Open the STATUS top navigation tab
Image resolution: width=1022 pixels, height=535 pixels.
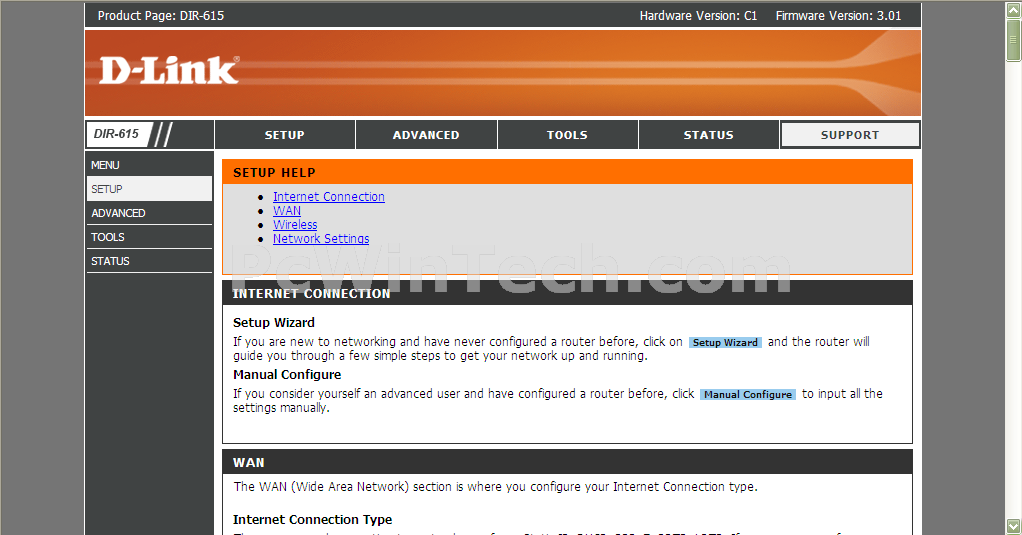tap(708, 135)
